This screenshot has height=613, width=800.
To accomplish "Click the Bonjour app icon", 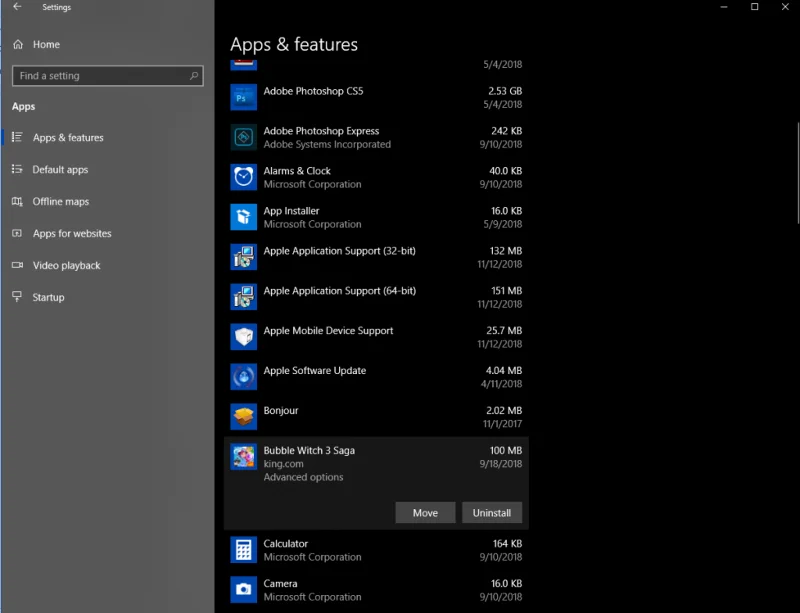I will click(242, 417).
